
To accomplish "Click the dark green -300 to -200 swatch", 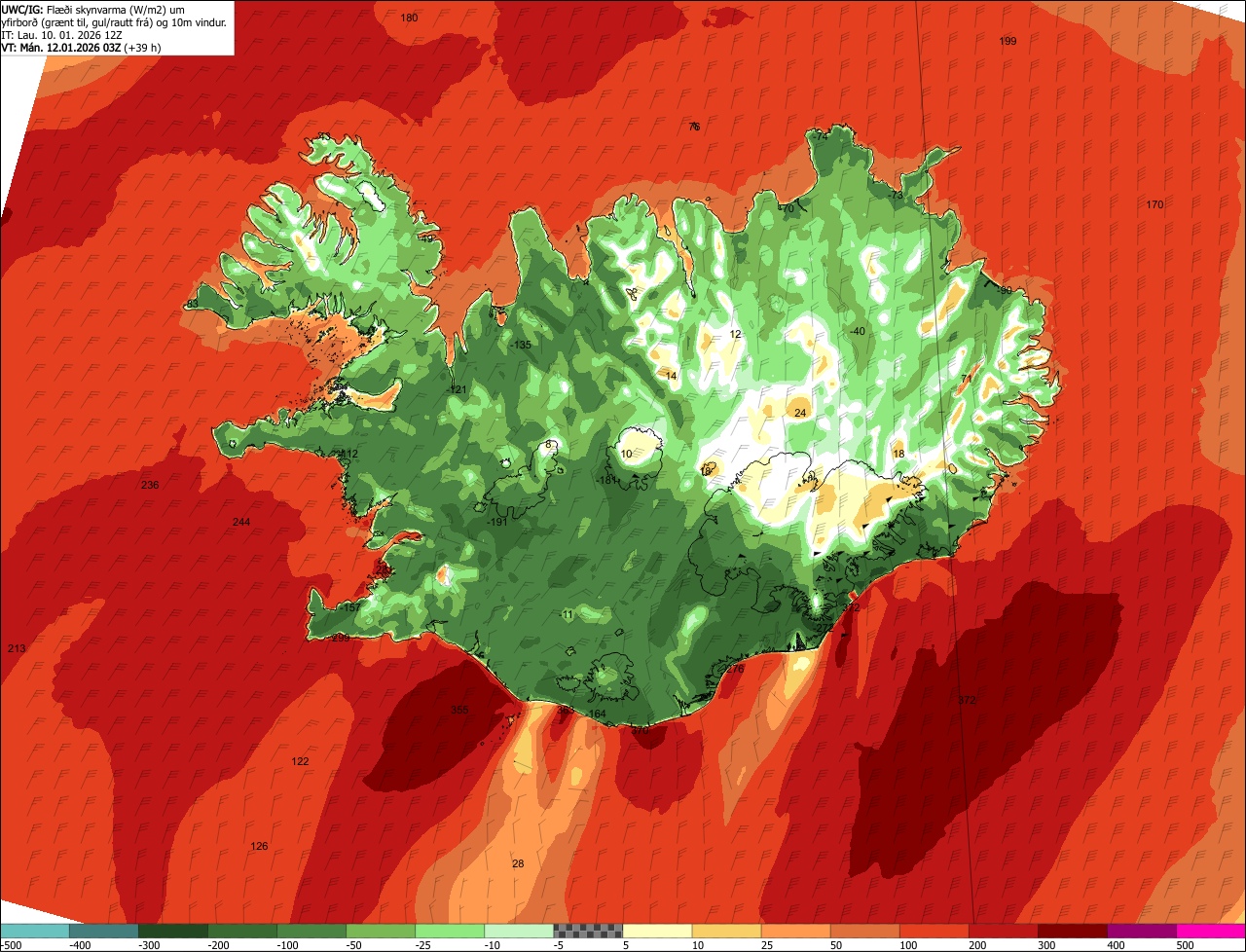I will 173,930.
